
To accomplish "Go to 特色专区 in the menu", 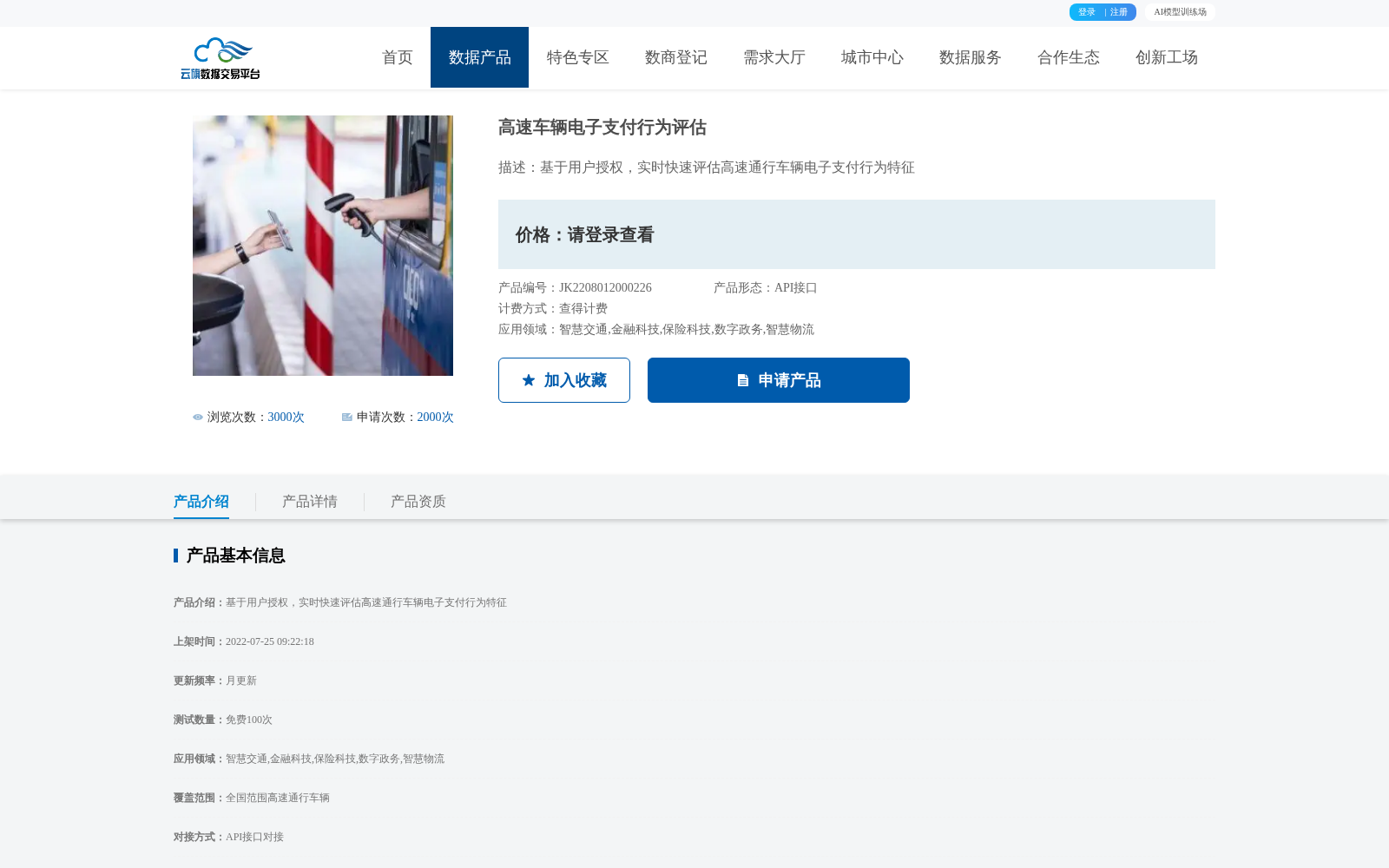I will coord(577,57).
